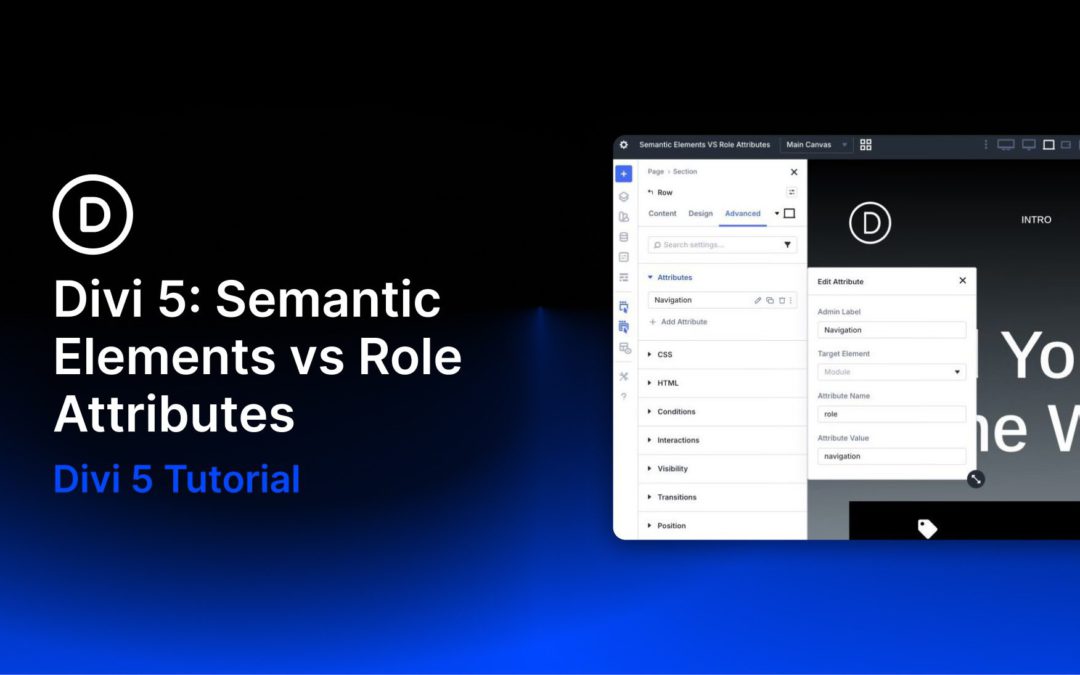Expand the Conditions section

[x=722, y=412]
